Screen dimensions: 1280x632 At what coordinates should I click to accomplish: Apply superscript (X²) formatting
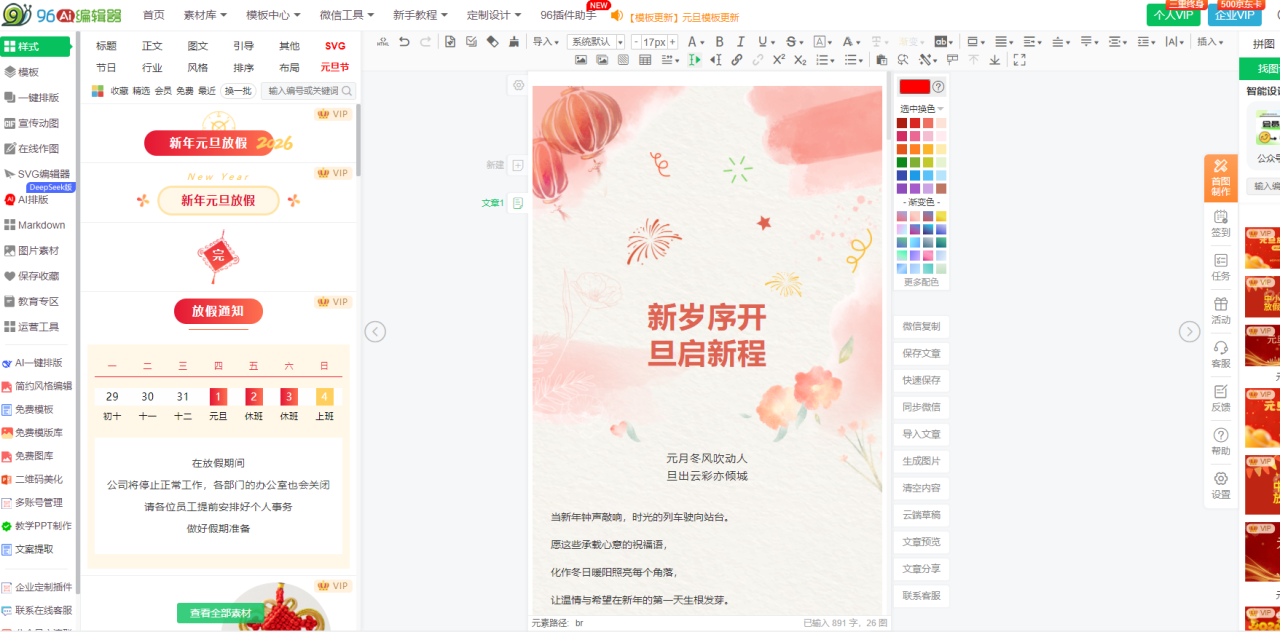pos(778,60)
